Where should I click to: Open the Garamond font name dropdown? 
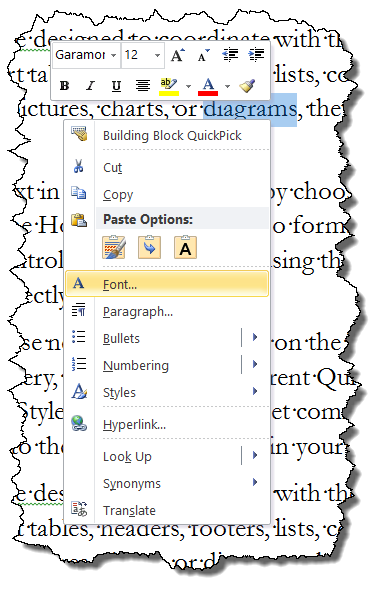coord(114,55)
